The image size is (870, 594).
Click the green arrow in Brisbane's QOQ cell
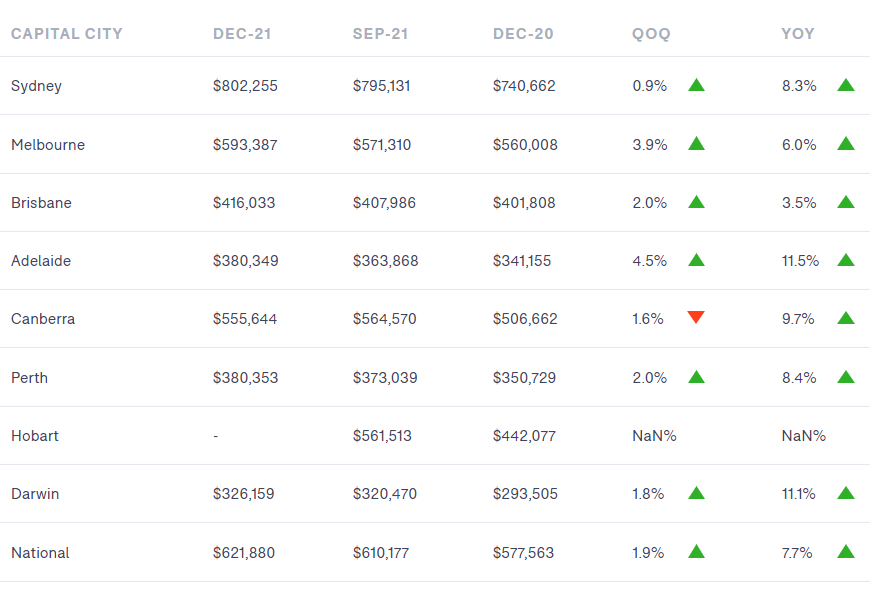pyautogui.click(x=696, y=202)
